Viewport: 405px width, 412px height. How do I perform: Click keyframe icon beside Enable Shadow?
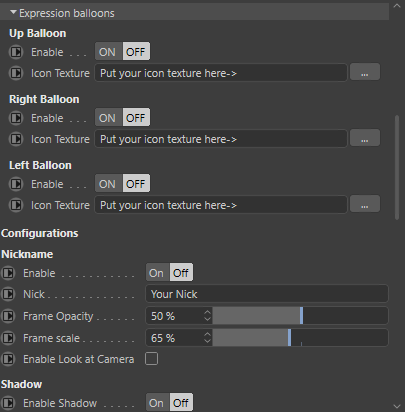tap(8, 403)
